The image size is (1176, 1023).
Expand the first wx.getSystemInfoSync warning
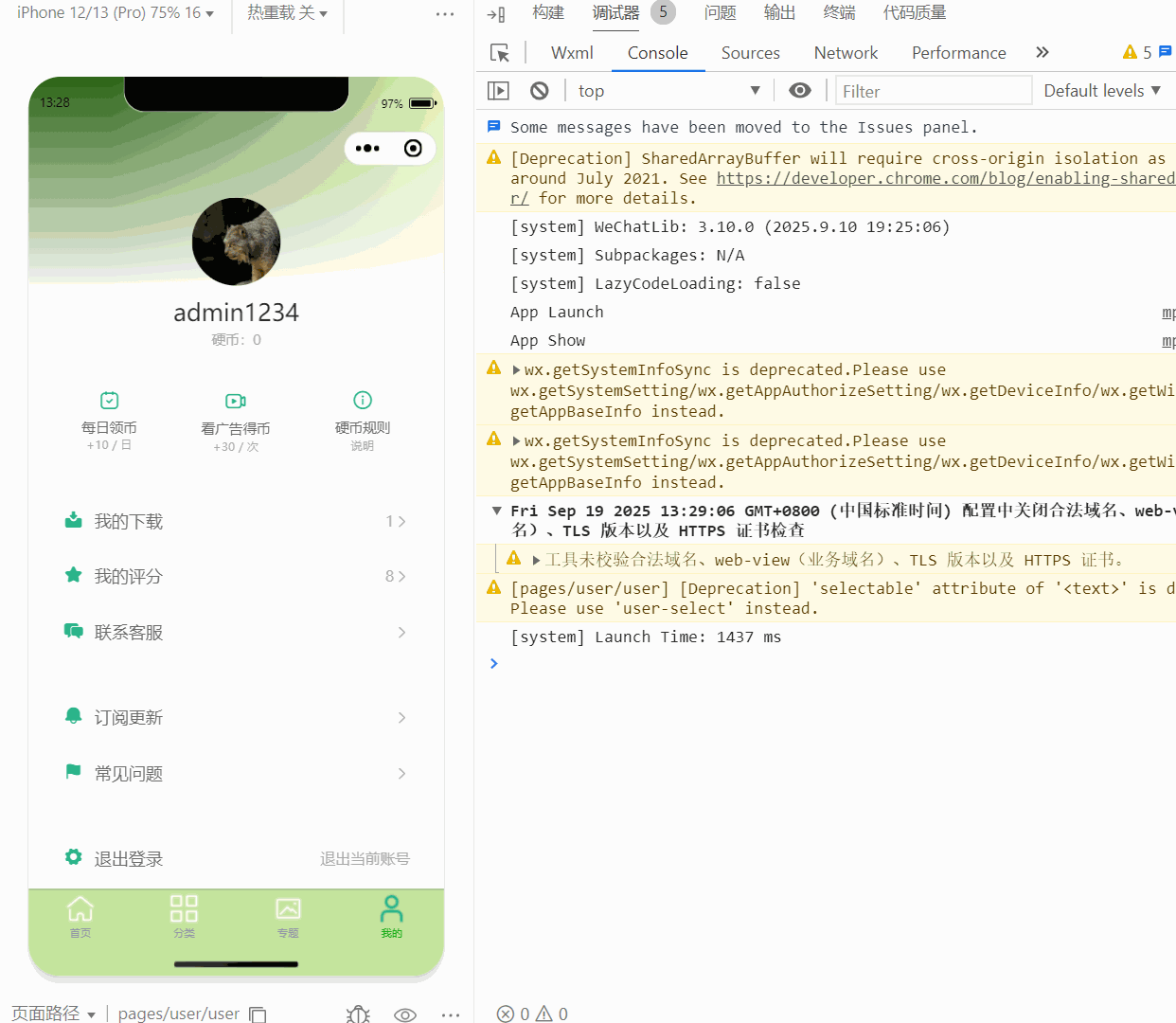tap(517, 370)
